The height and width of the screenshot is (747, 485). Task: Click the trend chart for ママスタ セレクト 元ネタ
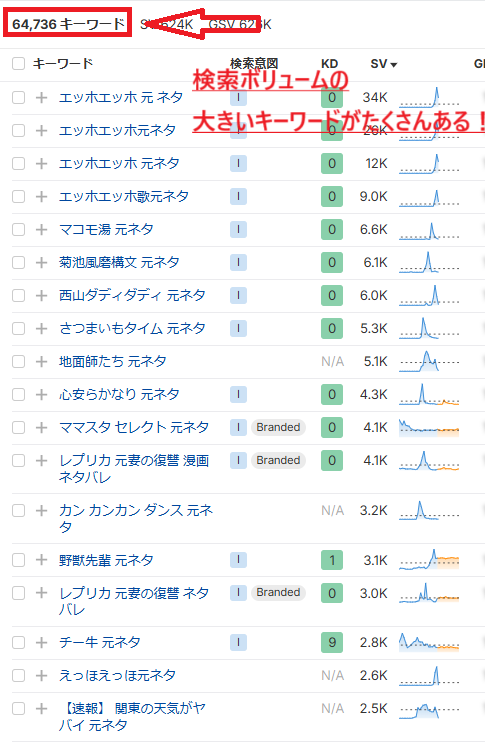429,427
